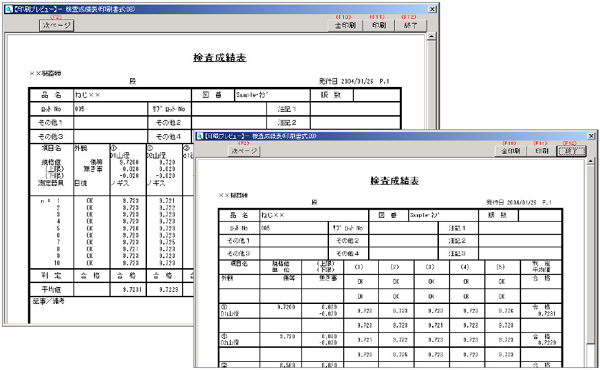Click lot number 005 in front window
Screen dimensions: 600x370
point(266,228)
